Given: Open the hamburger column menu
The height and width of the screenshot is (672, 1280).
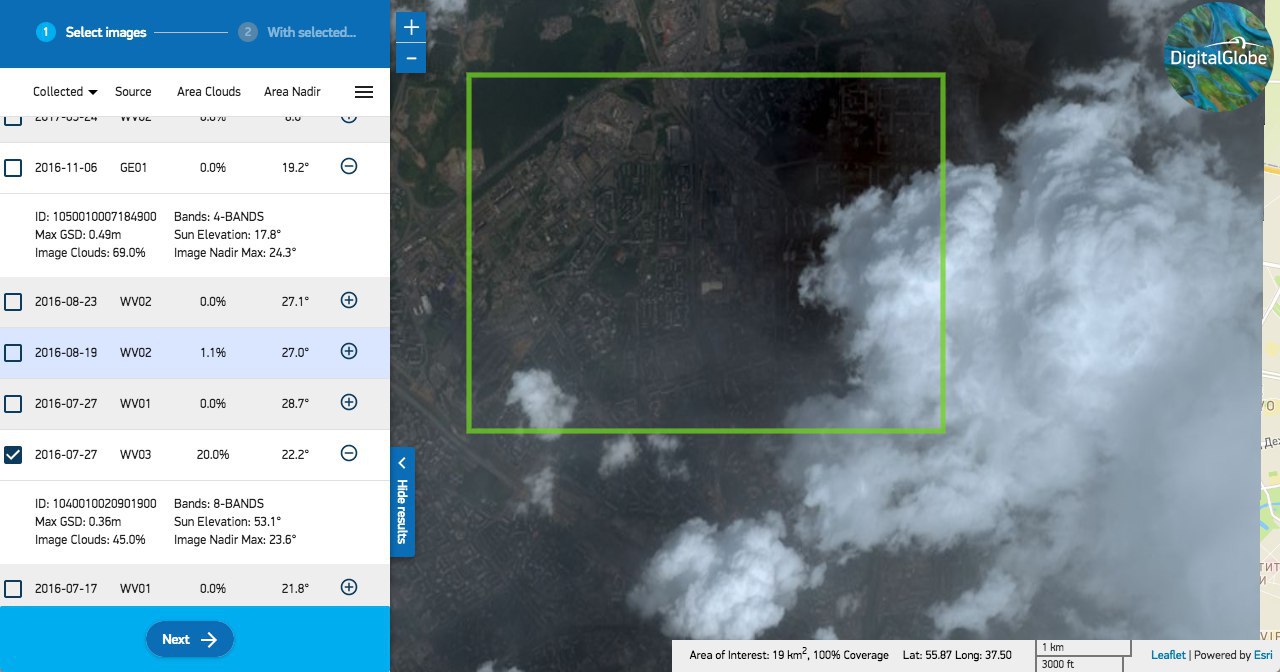Looking at the screenshot, I should (x=364, y=91).
